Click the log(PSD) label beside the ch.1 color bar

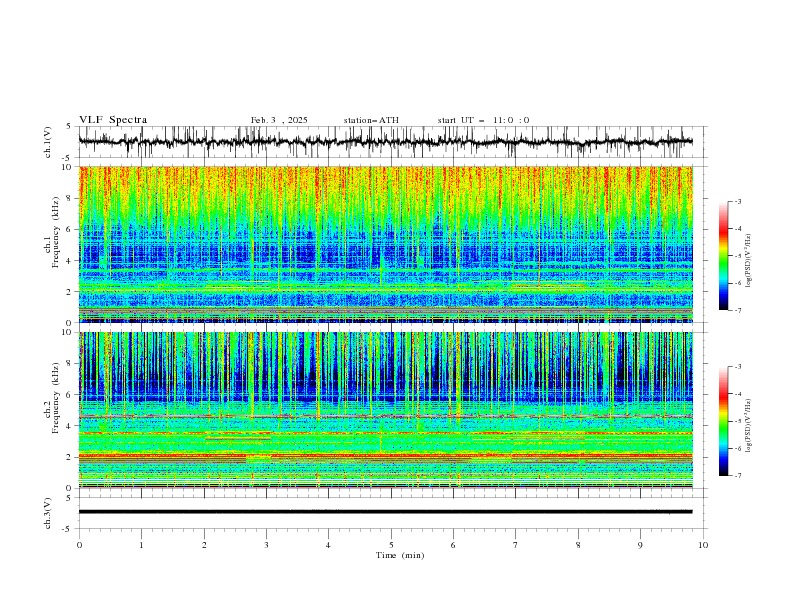[x=749, y=261]
